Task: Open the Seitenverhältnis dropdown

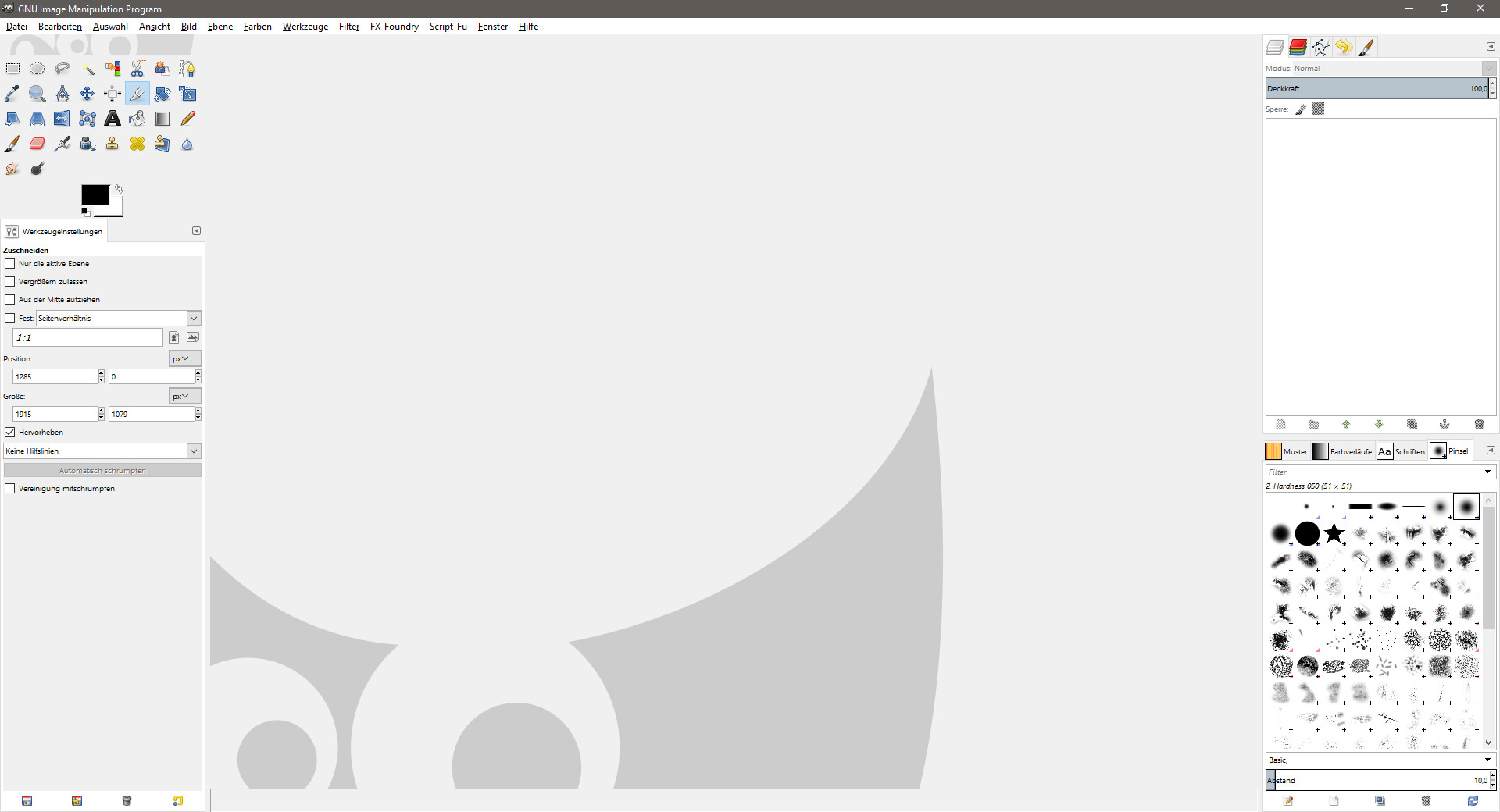Action: 194,319
